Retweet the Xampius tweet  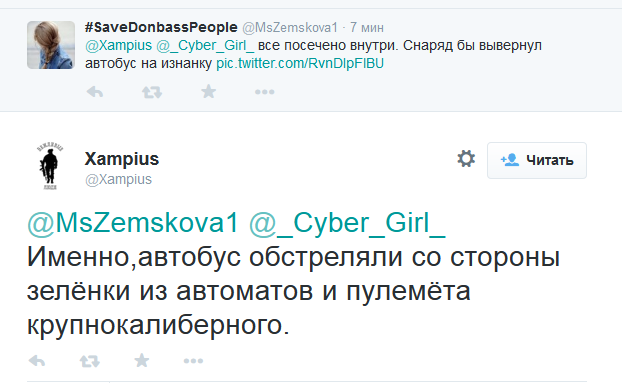(90, 361)
